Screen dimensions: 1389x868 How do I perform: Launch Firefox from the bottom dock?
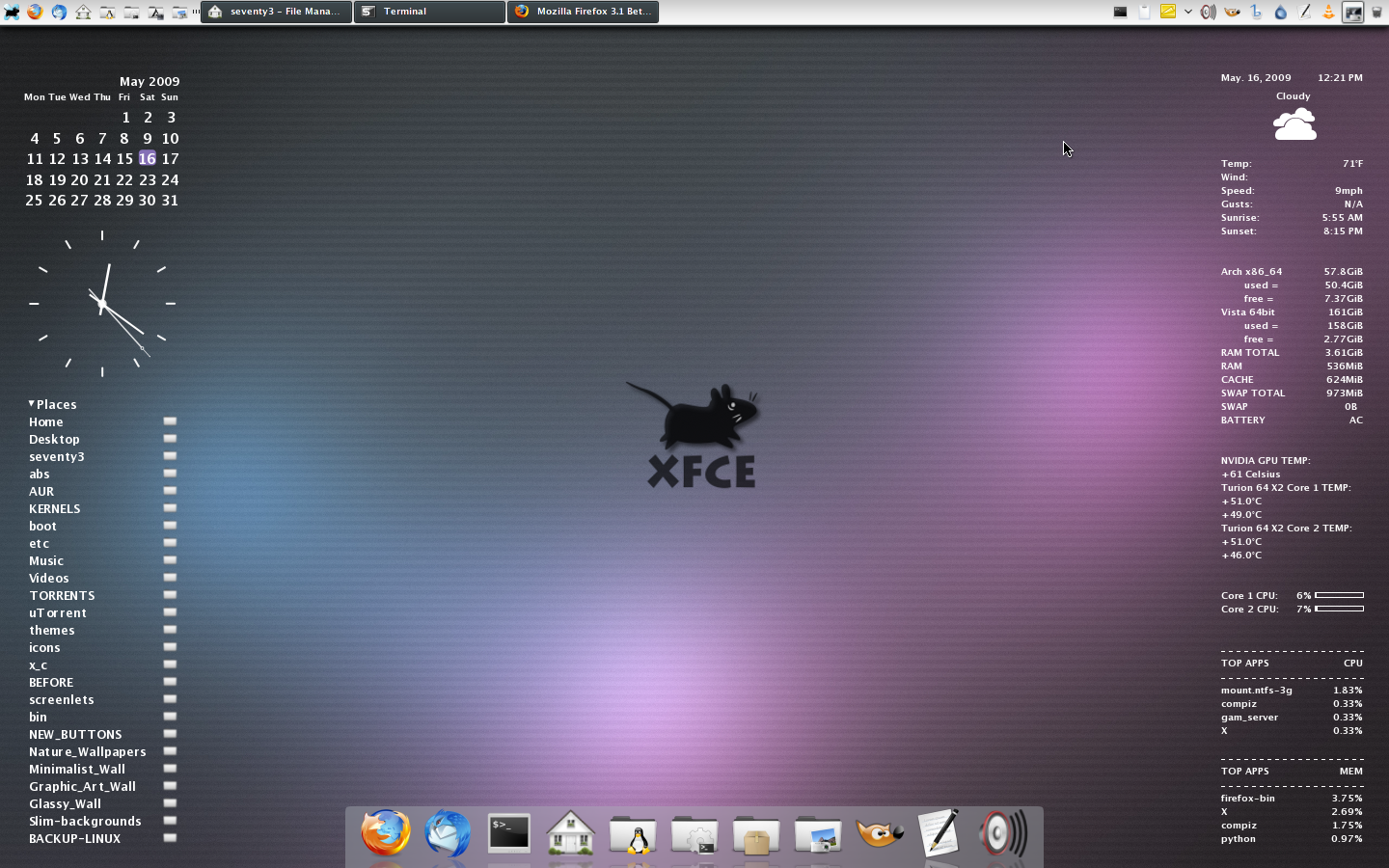pyautogui.click(x=386, y=832)
